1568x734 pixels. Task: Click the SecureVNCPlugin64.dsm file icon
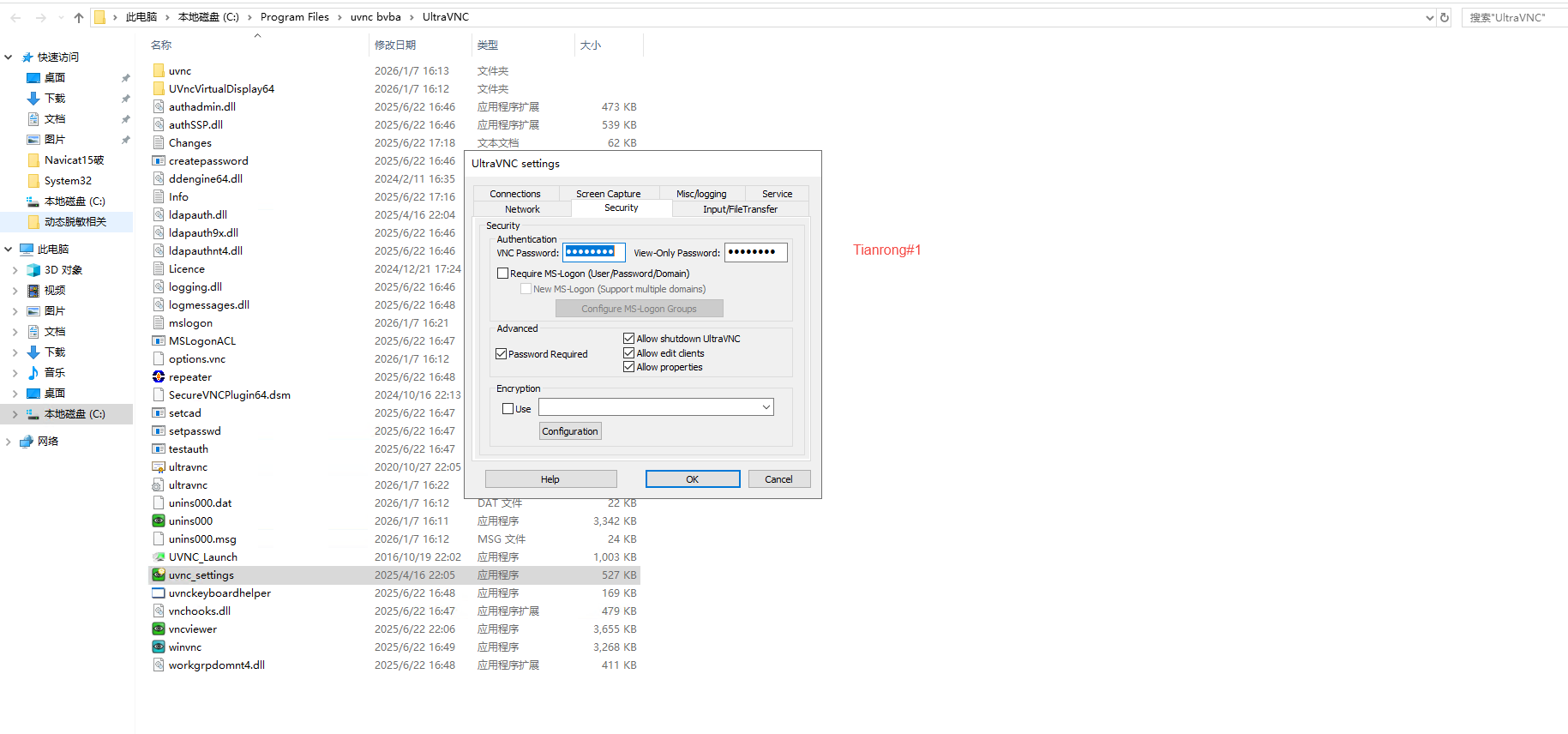click(159, 394)
